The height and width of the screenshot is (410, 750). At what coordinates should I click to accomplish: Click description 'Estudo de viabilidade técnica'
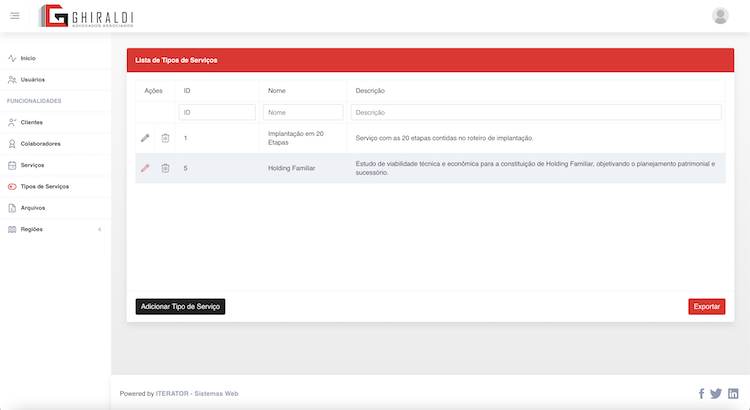pos(536,168)
